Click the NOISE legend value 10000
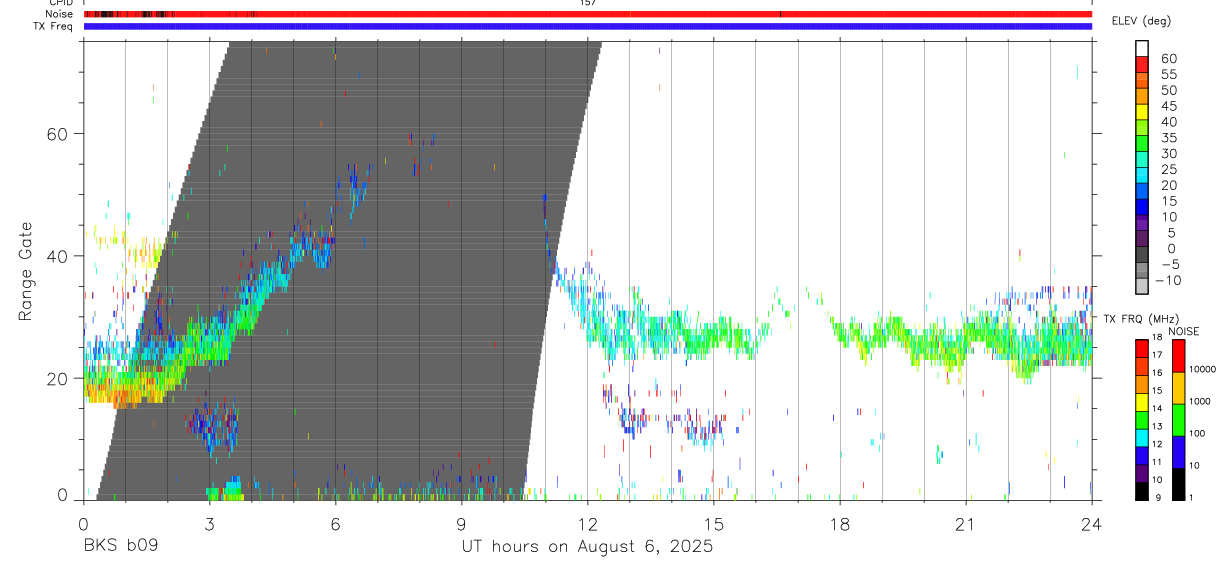 (x=1202, y=369)
